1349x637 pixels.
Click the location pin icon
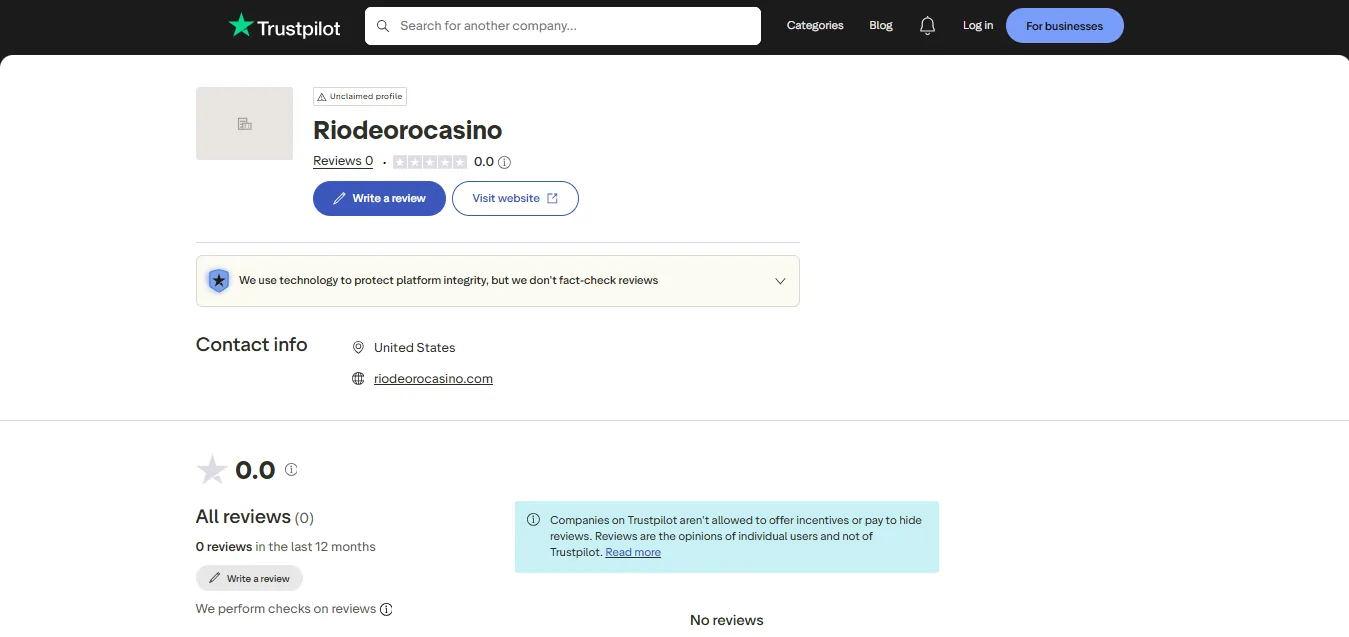coord(358,347)
